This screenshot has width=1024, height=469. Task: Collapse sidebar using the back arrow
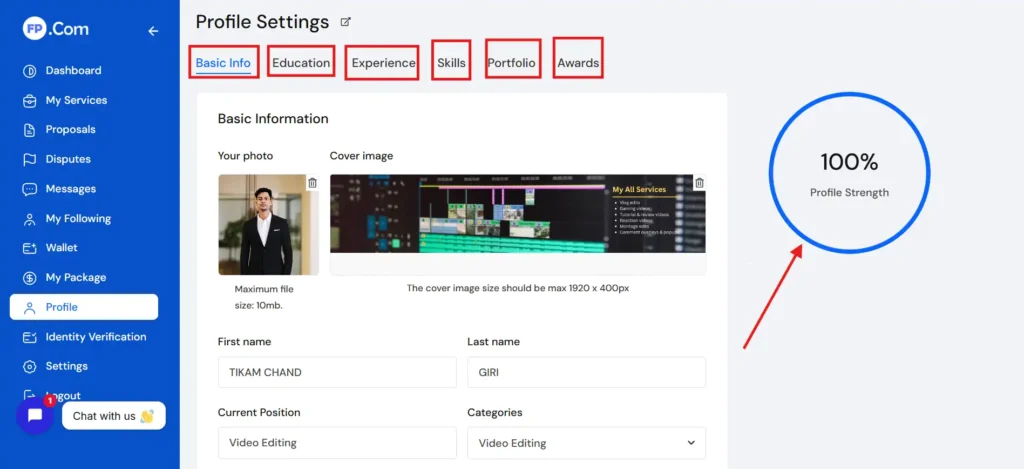153,31
